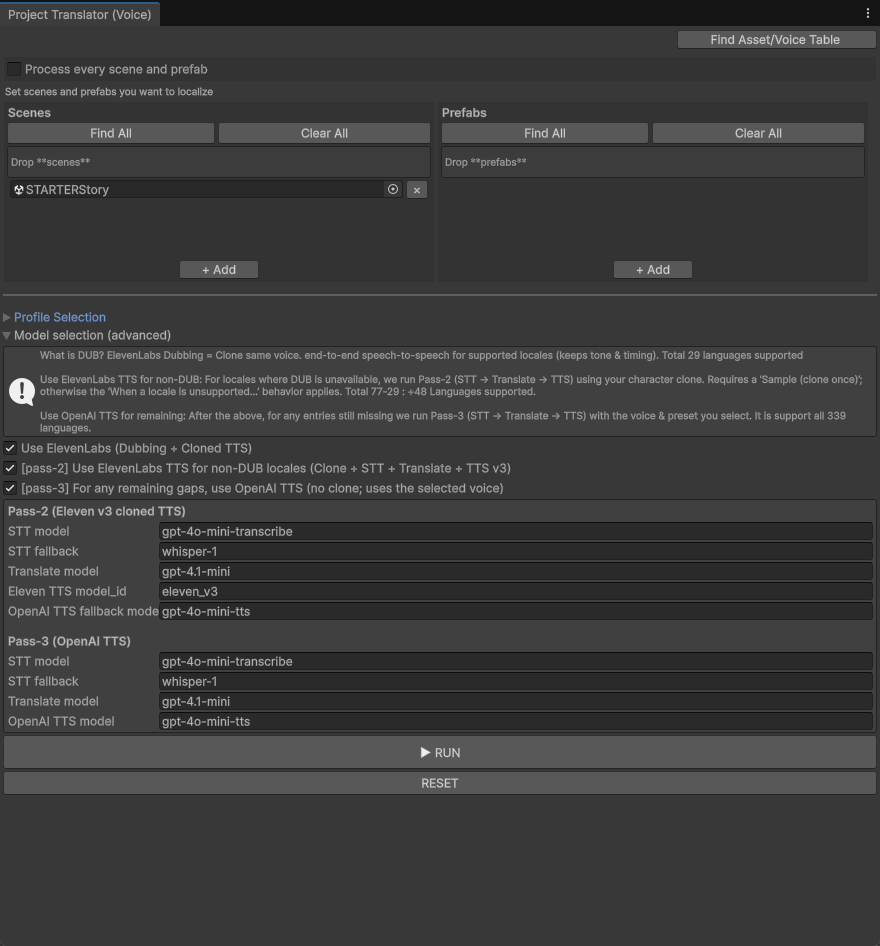This screenshot has height=946, width=880.
Task: Click the Drop prefabs area
Action: [x=652, y=161]
